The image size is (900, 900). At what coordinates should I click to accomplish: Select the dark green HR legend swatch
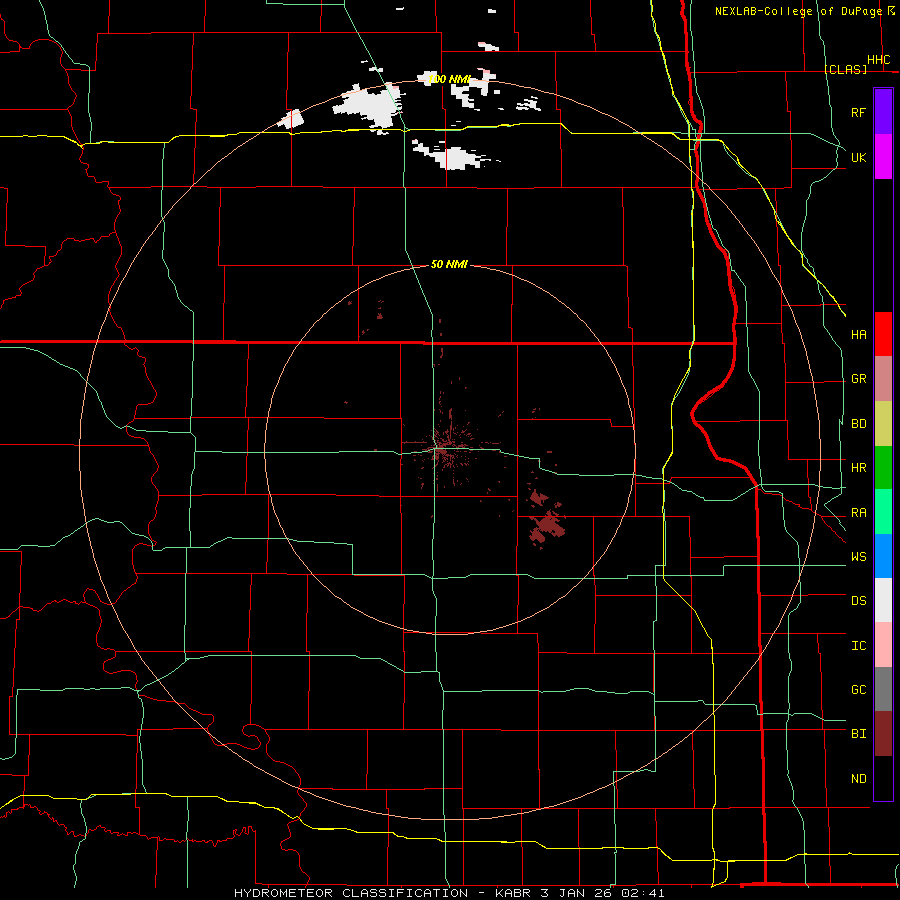pyautogui.click(x=883, y=468)
